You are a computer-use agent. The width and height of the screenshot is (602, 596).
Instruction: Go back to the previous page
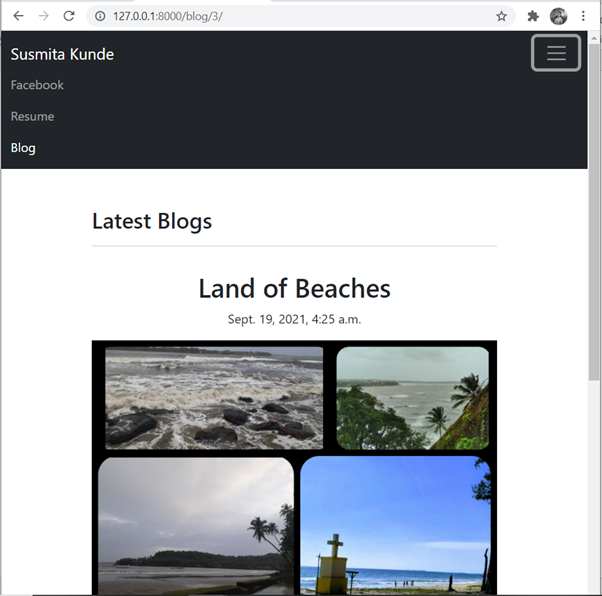[x=18, y=16]
